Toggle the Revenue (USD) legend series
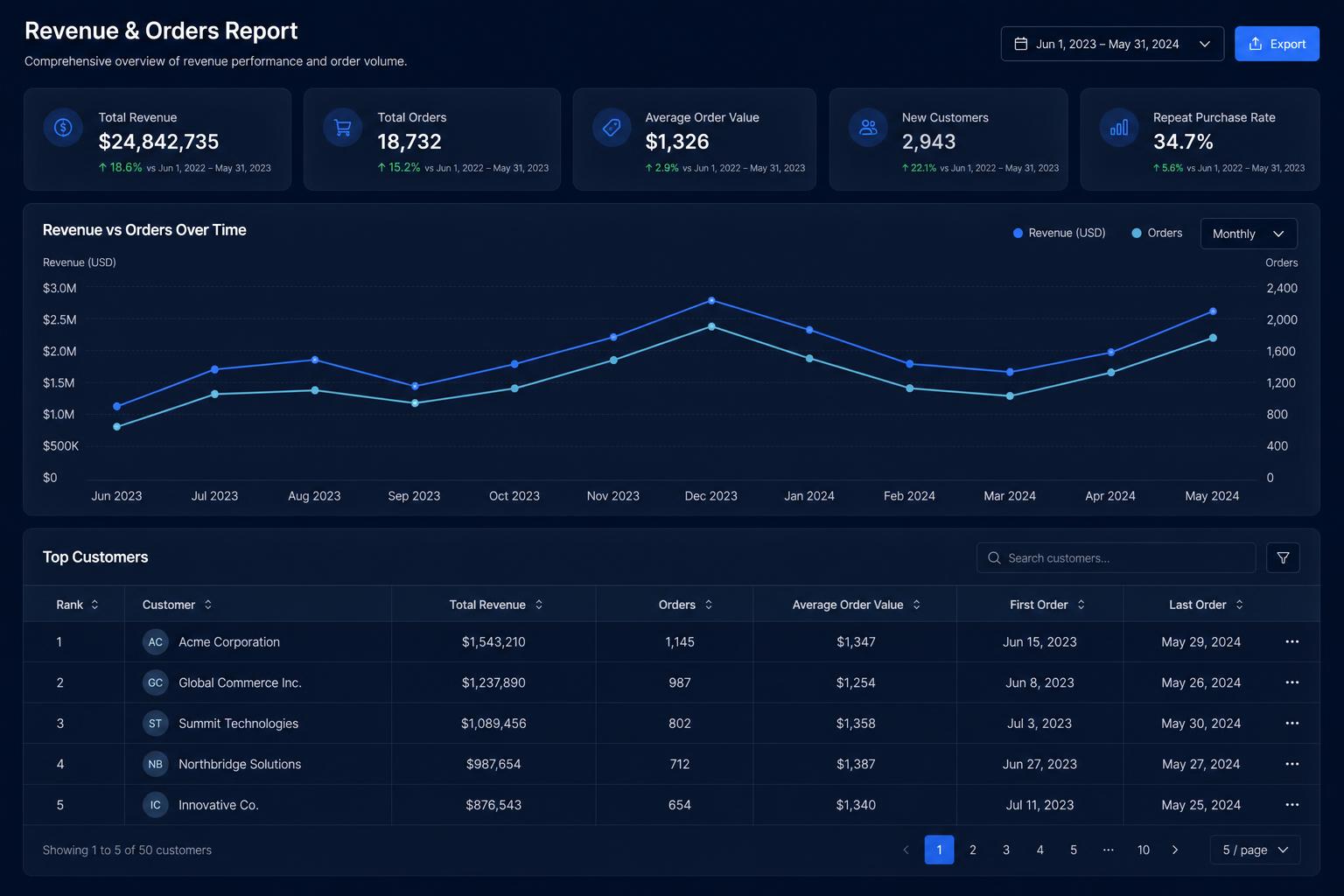This screenshot has width=1344, height=896. [x=1059, y=233]
